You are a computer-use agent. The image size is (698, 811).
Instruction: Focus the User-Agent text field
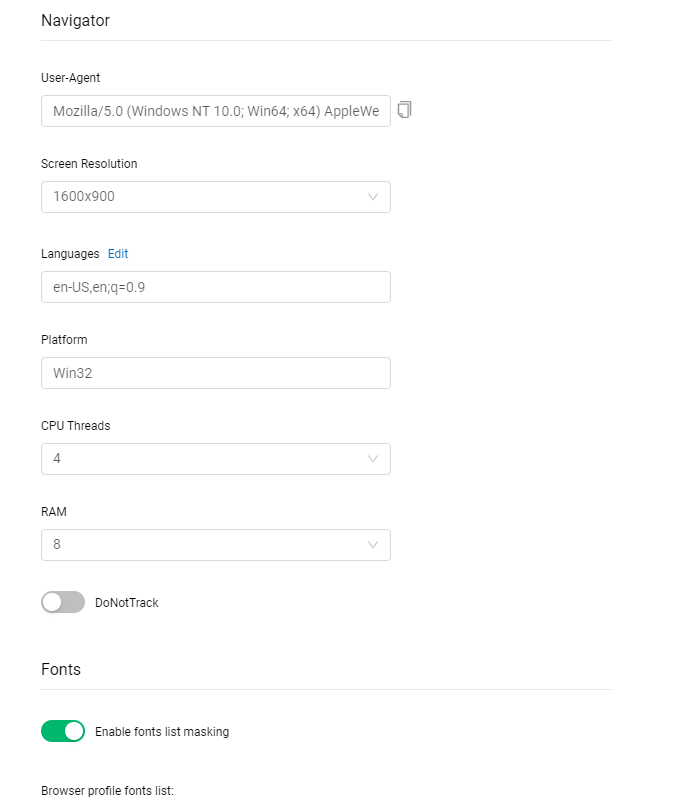pos(216,111)
